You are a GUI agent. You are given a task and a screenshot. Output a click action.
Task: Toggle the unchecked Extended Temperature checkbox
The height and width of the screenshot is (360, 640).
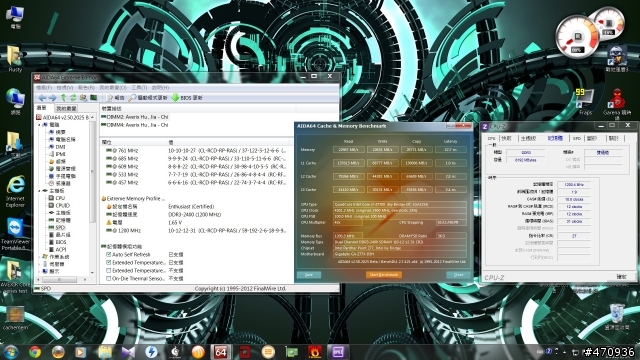click(109, 271)
